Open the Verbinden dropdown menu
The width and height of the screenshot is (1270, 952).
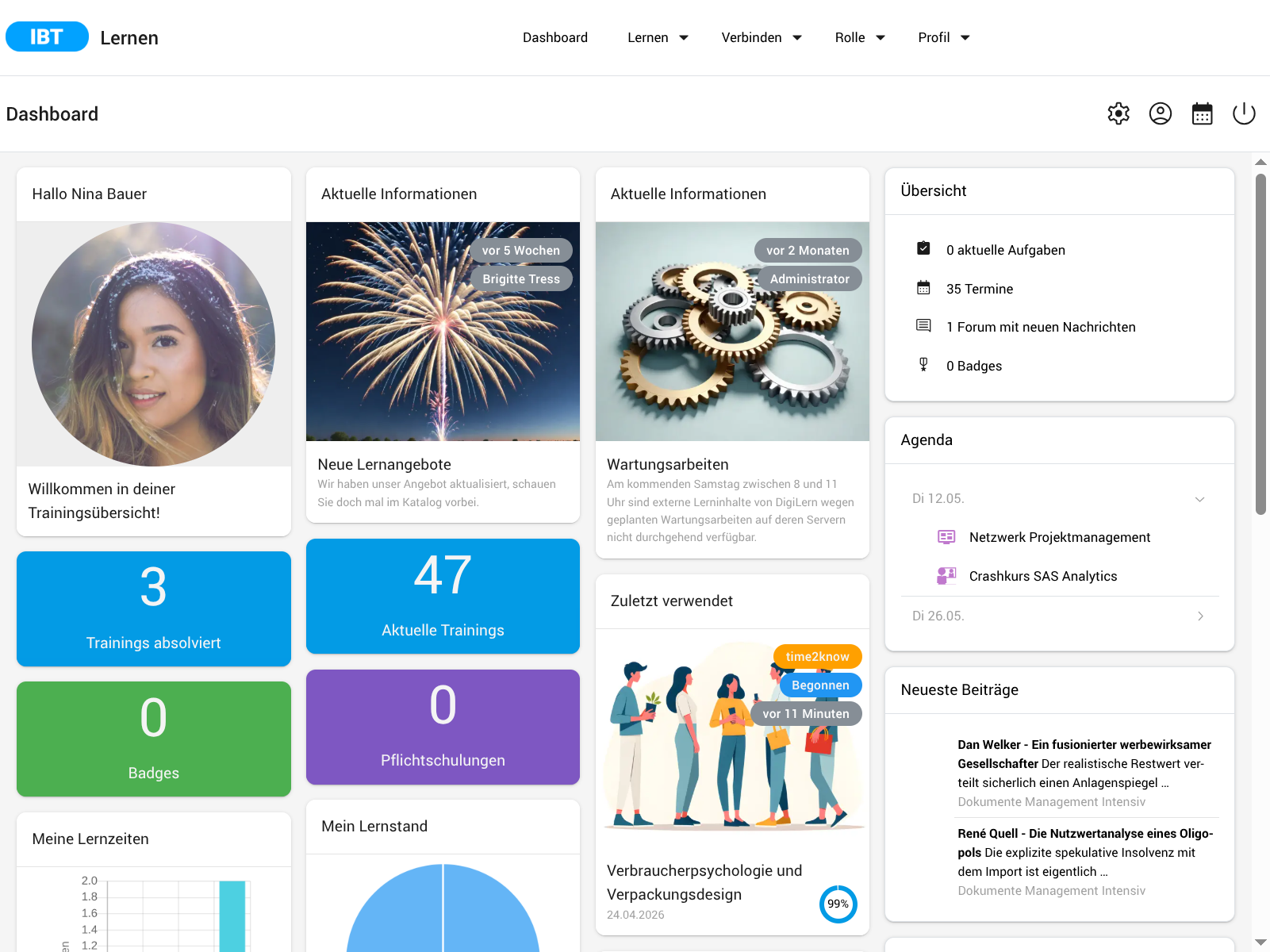coord(762,37)
